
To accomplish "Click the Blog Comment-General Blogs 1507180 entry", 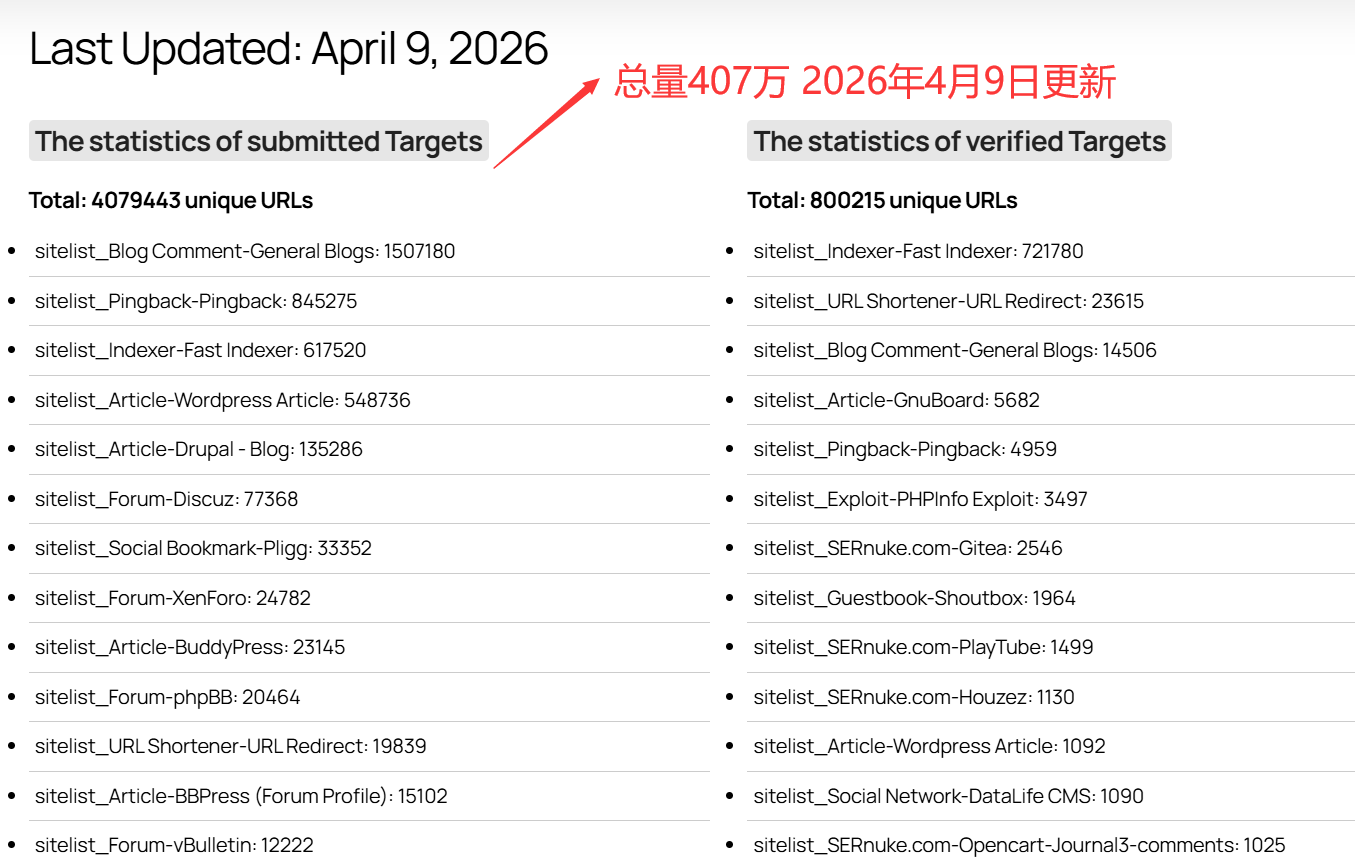I will point(245,251).
